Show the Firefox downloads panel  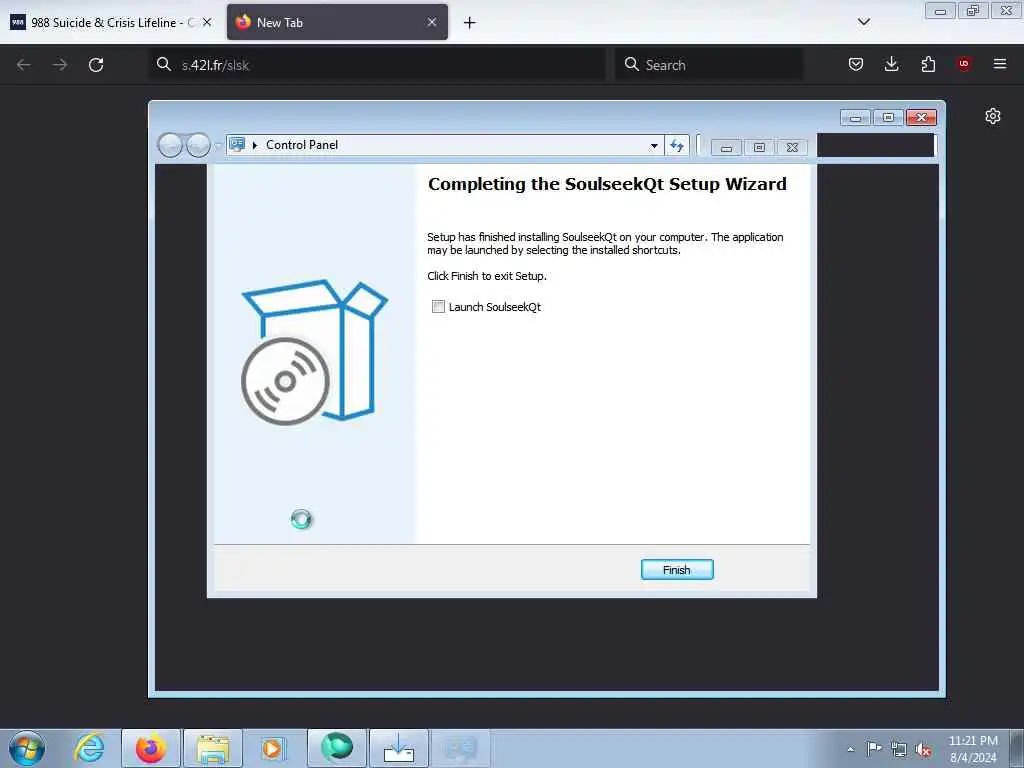point(891,64)
